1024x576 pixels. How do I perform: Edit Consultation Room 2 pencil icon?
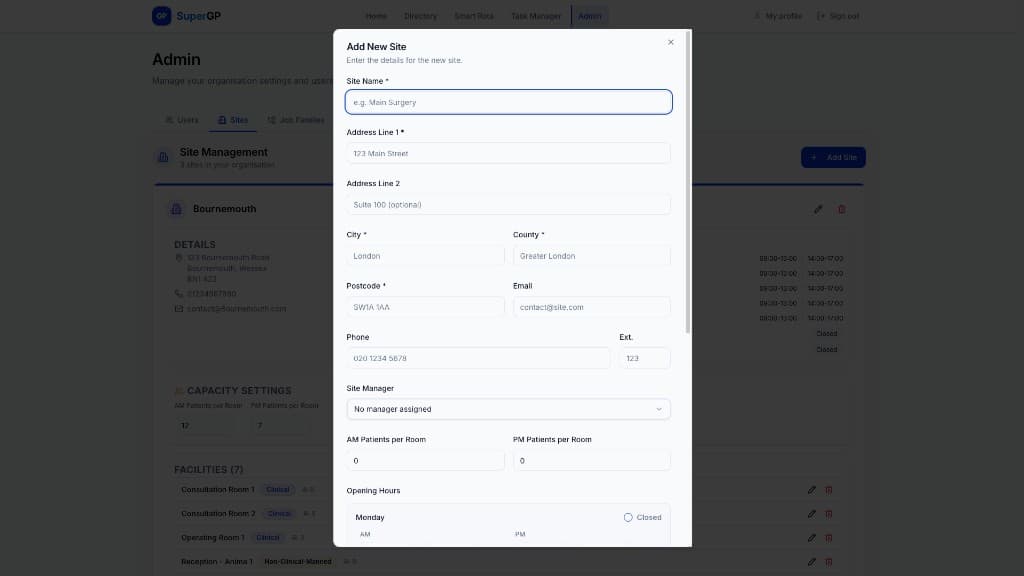[812, 514]
